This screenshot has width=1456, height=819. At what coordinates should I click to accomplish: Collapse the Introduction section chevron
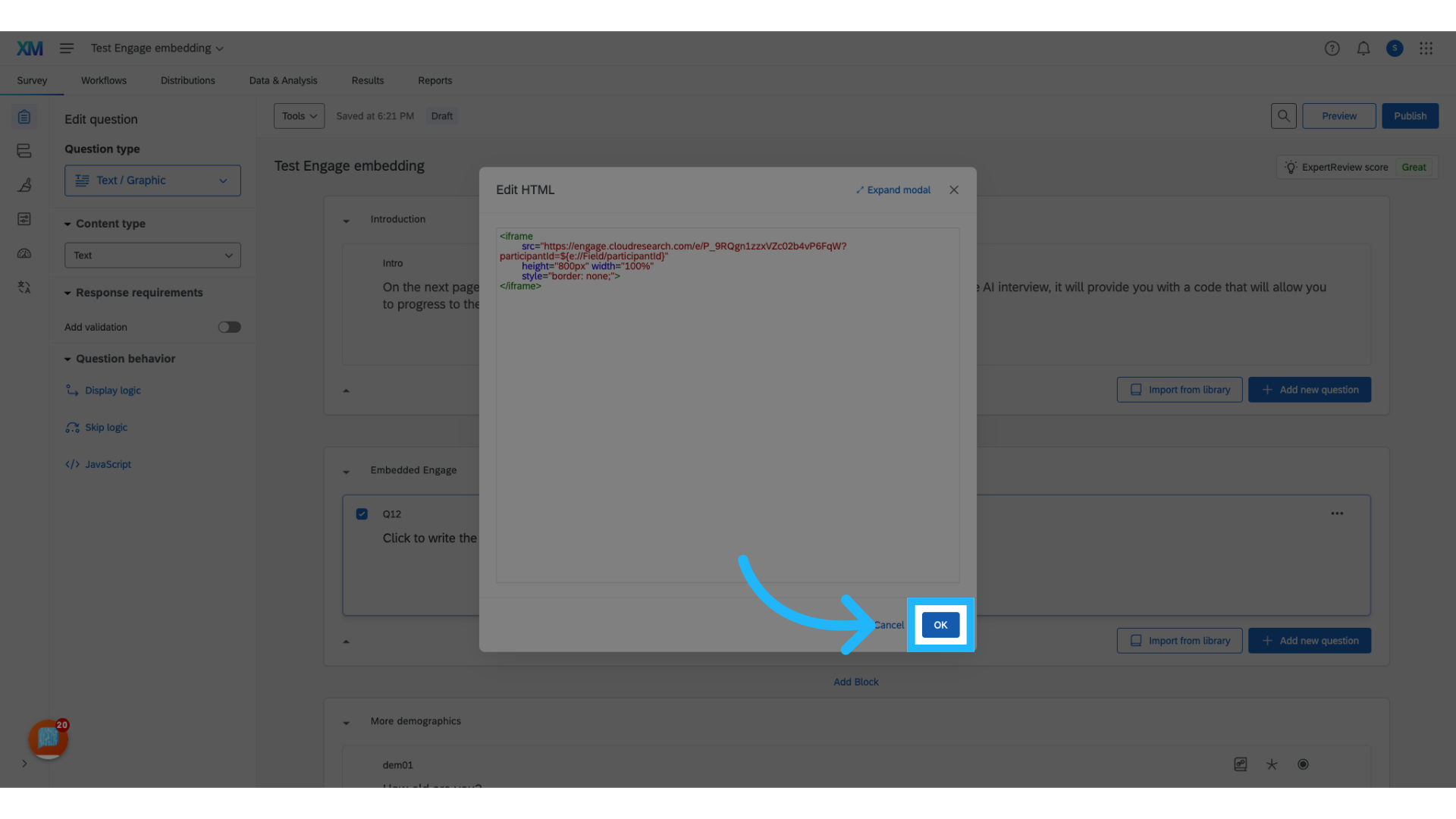tap(347, 220)
